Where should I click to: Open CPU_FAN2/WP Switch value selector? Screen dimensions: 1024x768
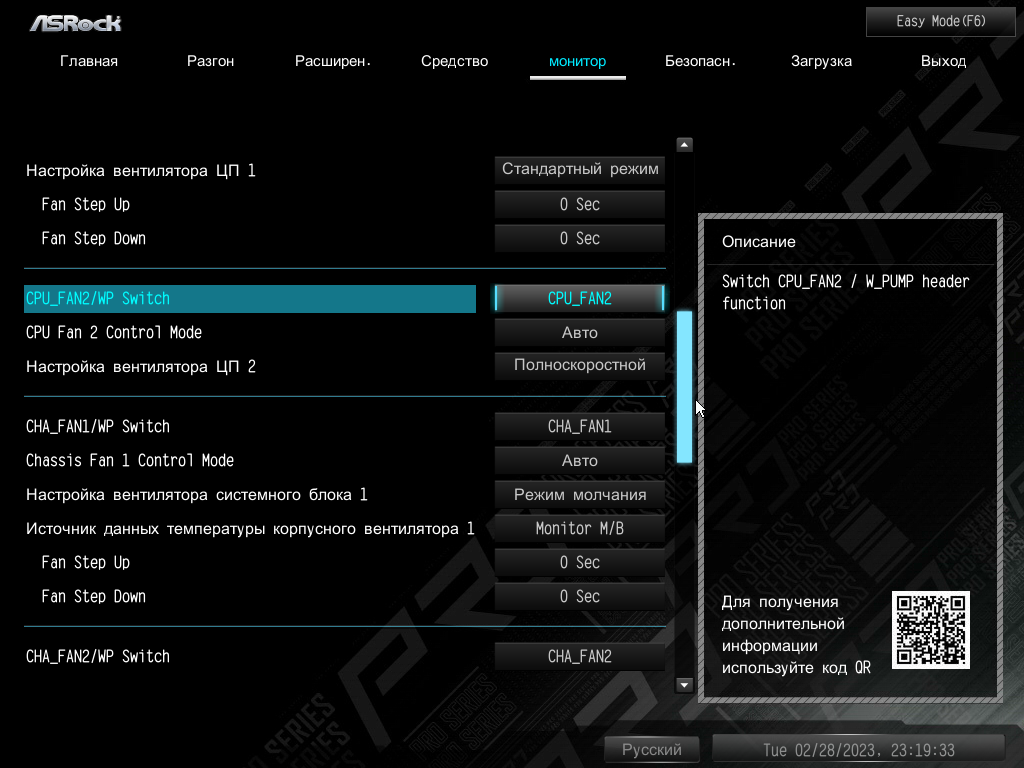pos(579,298)
